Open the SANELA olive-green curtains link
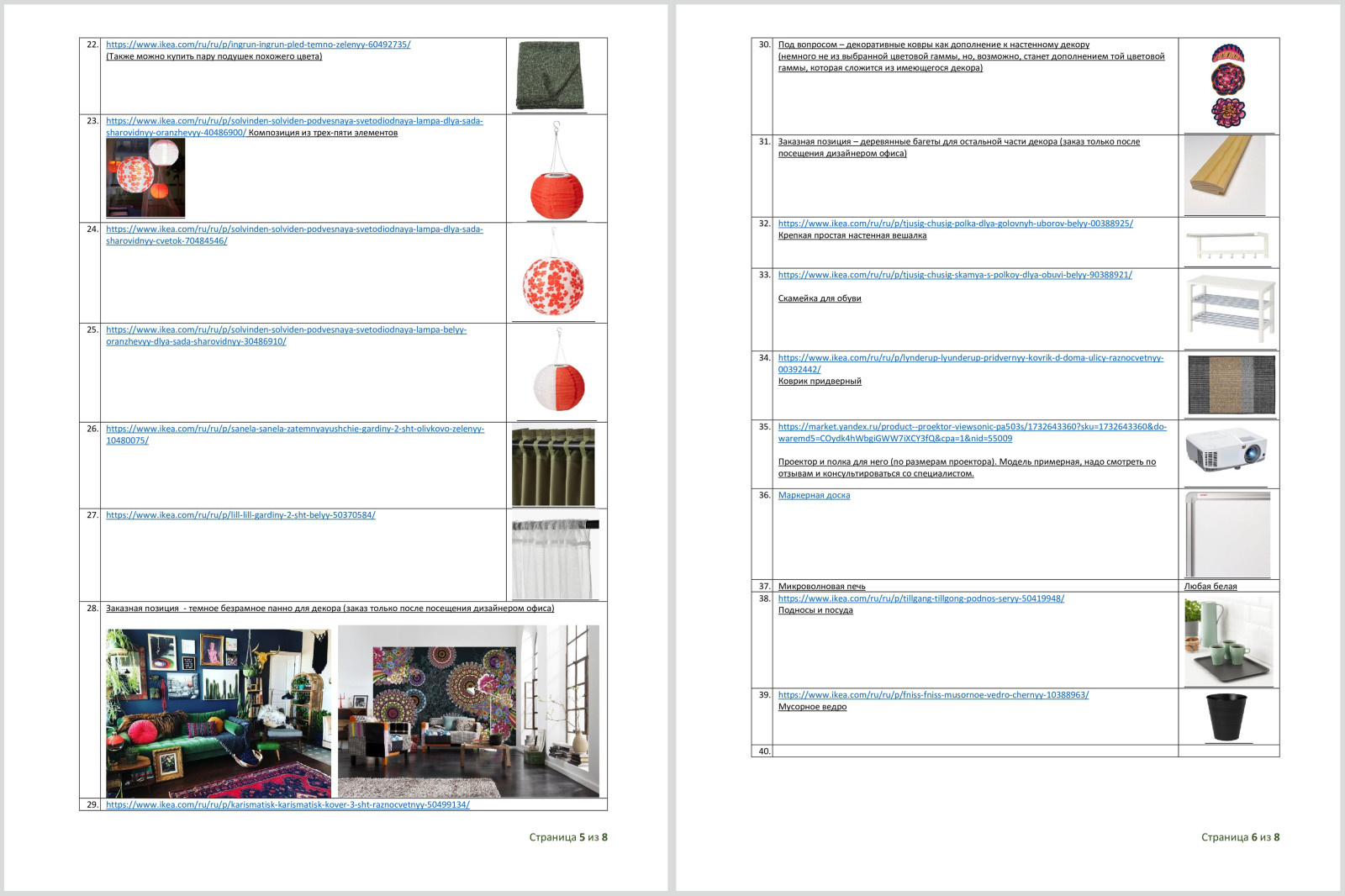The height and width of the screenshot is (896, 1345). point(294,429)
